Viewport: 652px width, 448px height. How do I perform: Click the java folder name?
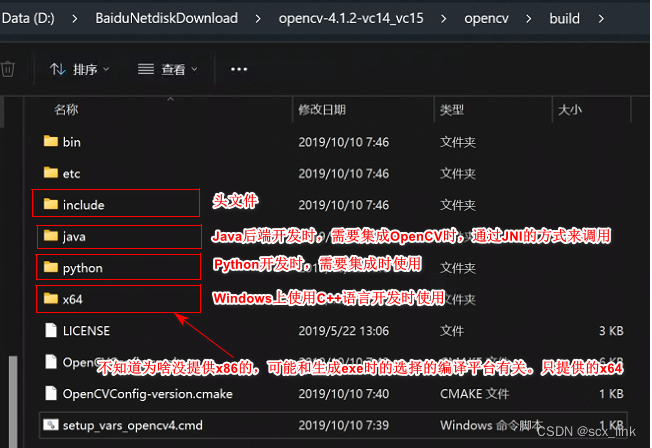click(x=74, y=237)
